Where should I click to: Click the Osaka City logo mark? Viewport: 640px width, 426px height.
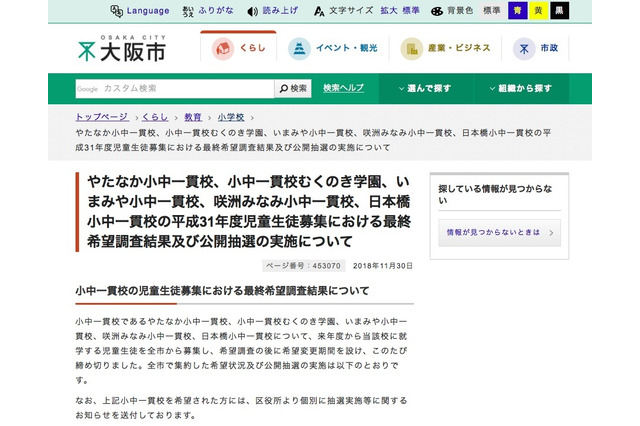87,51
